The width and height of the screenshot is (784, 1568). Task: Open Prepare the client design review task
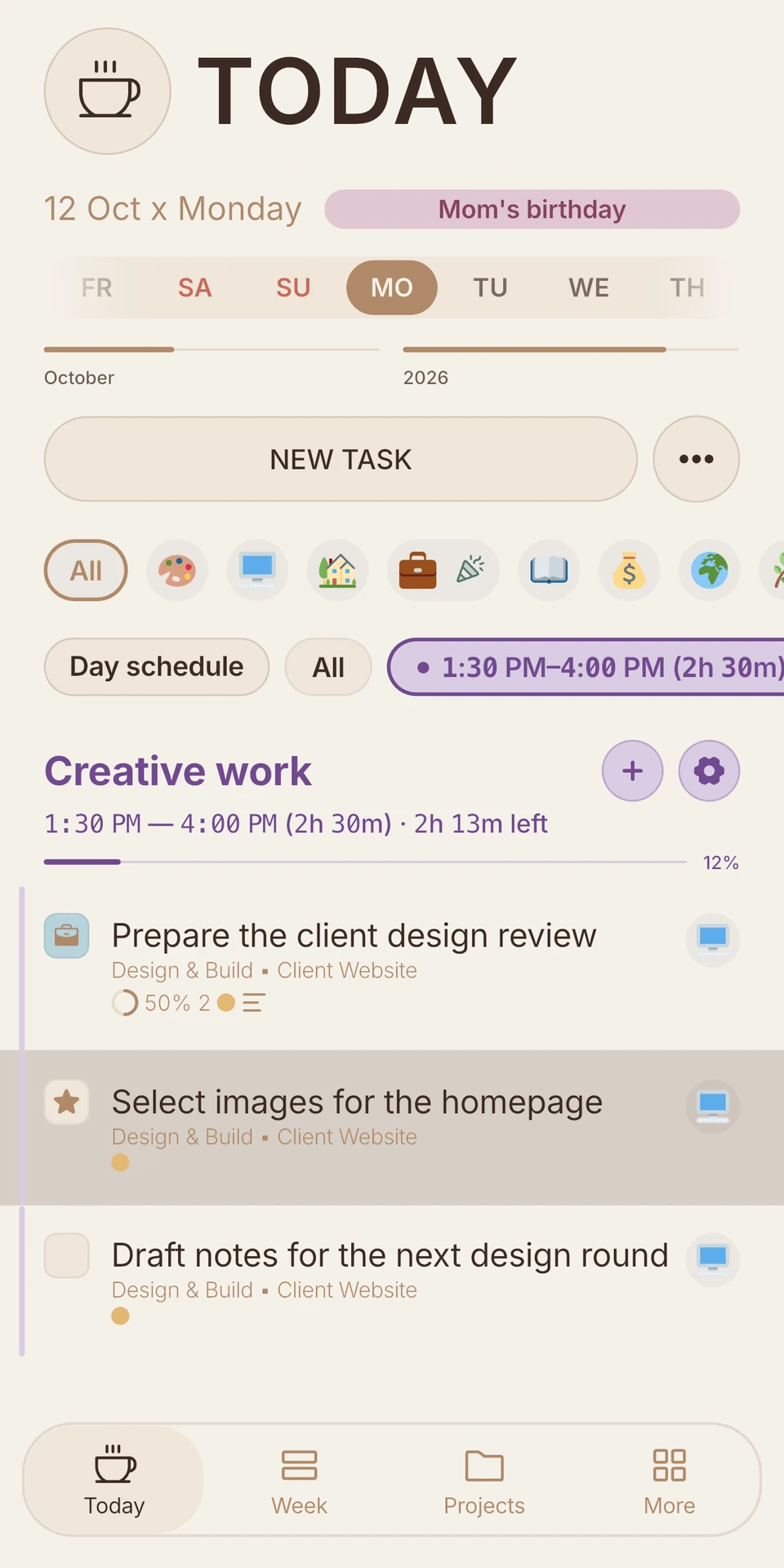click(354, 936)
